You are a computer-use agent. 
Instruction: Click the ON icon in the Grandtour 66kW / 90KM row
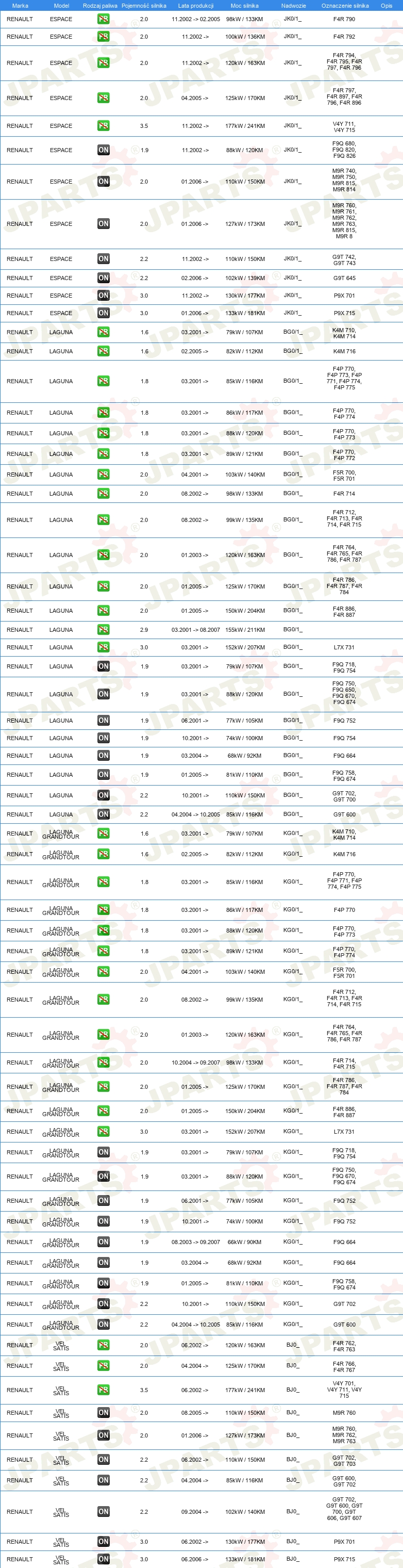(x=104, y=1242)
